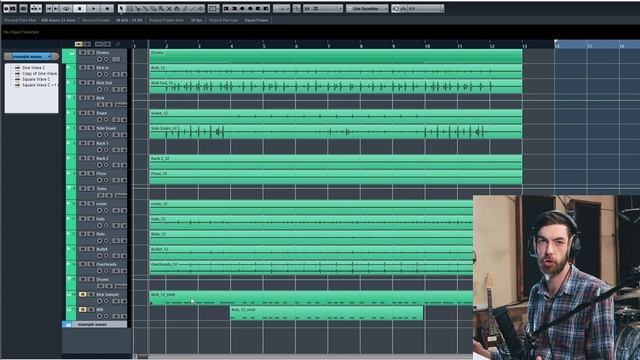Expand the Kick In track lanes arrow
Viewport: 640px width, 360px height.
(x=69, y=68)
